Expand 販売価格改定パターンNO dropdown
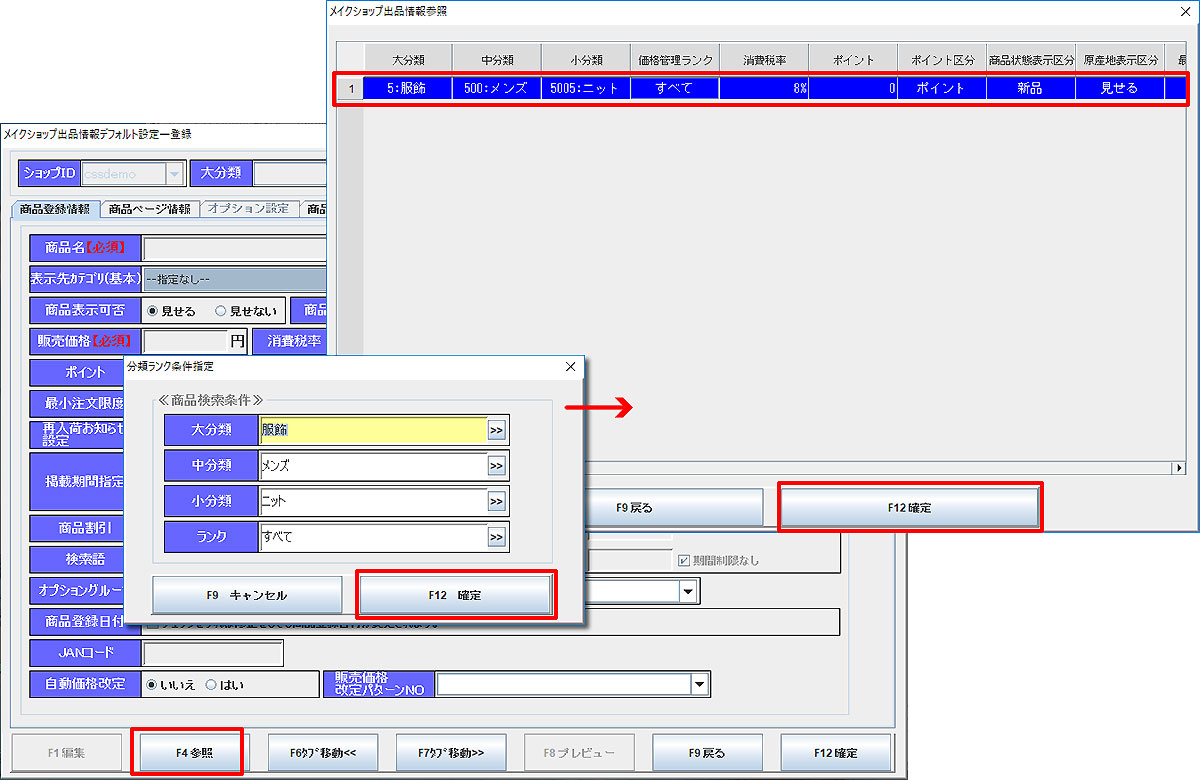This screenshot has width=1200, height=780. tap(700, 684)
